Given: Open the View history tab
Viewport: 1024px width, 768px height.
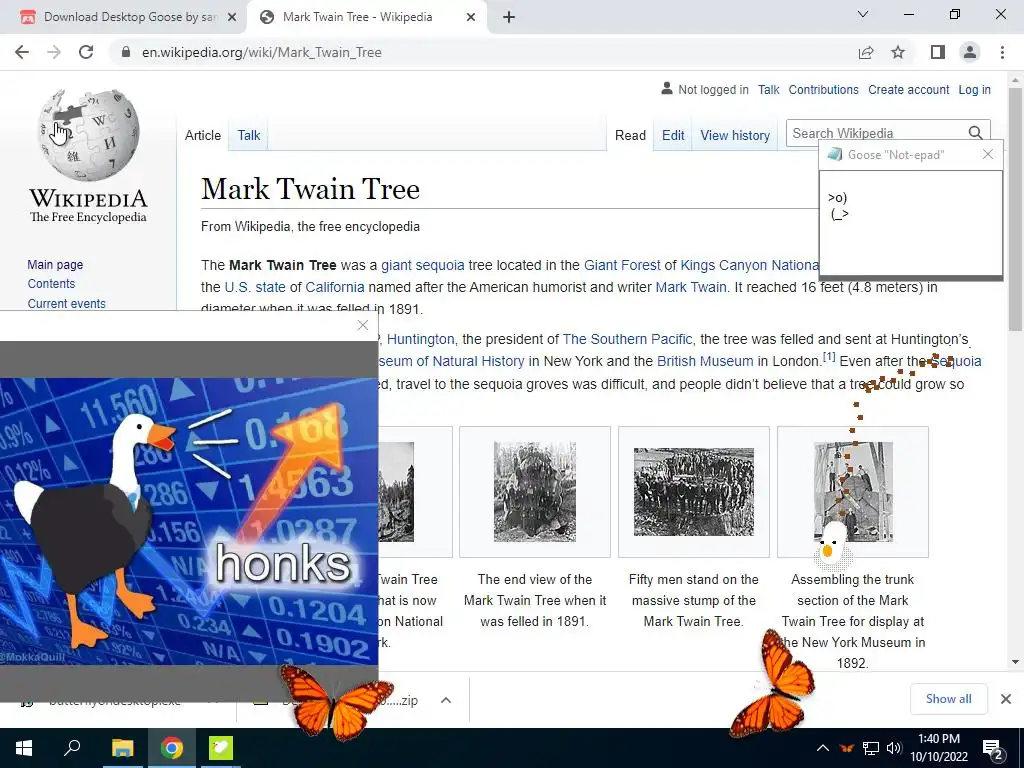Looking at the screenshot, I should [x=735, y=135].
